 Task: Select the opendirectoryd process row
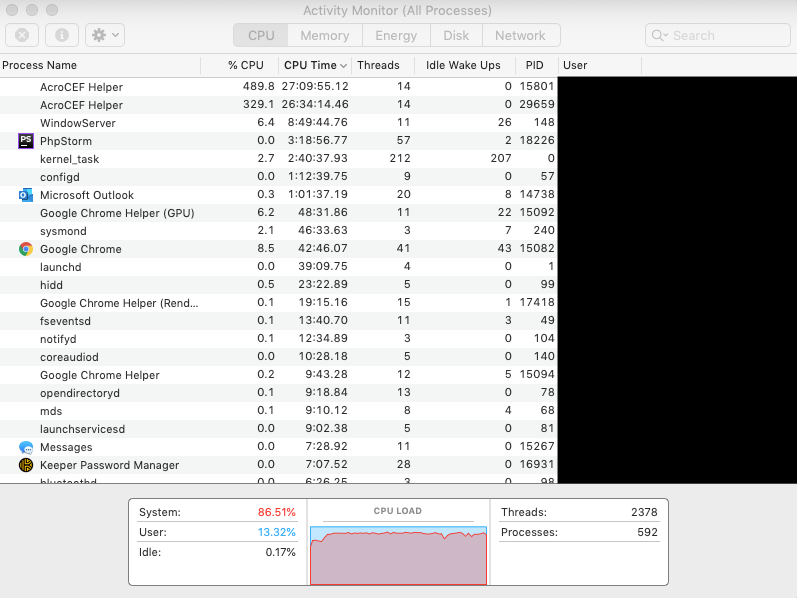pyautogui.click(x=279, y=393)
